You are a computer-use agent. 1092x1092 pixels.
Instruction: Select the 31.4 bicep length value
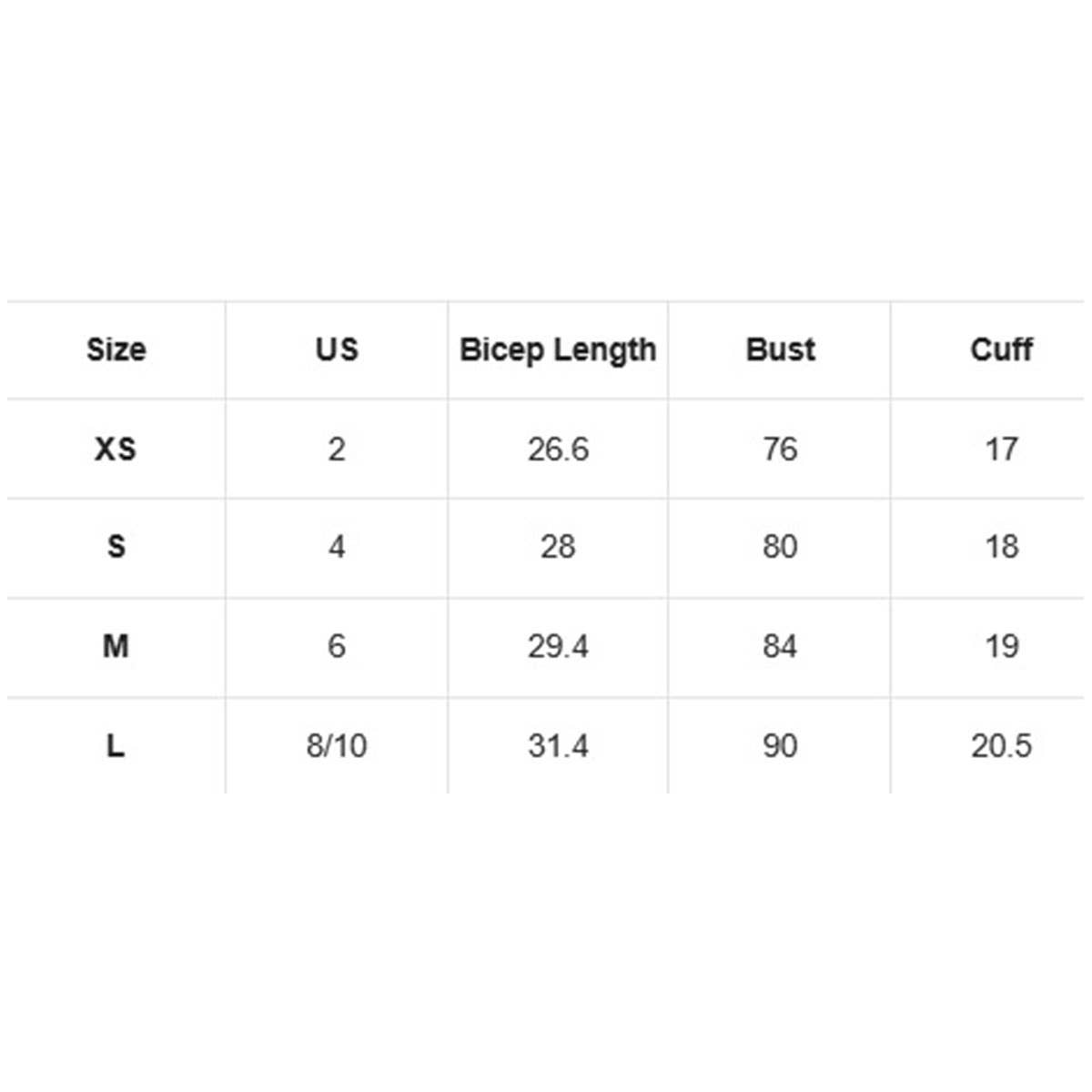pyautogui.click(x=558, y=746)
